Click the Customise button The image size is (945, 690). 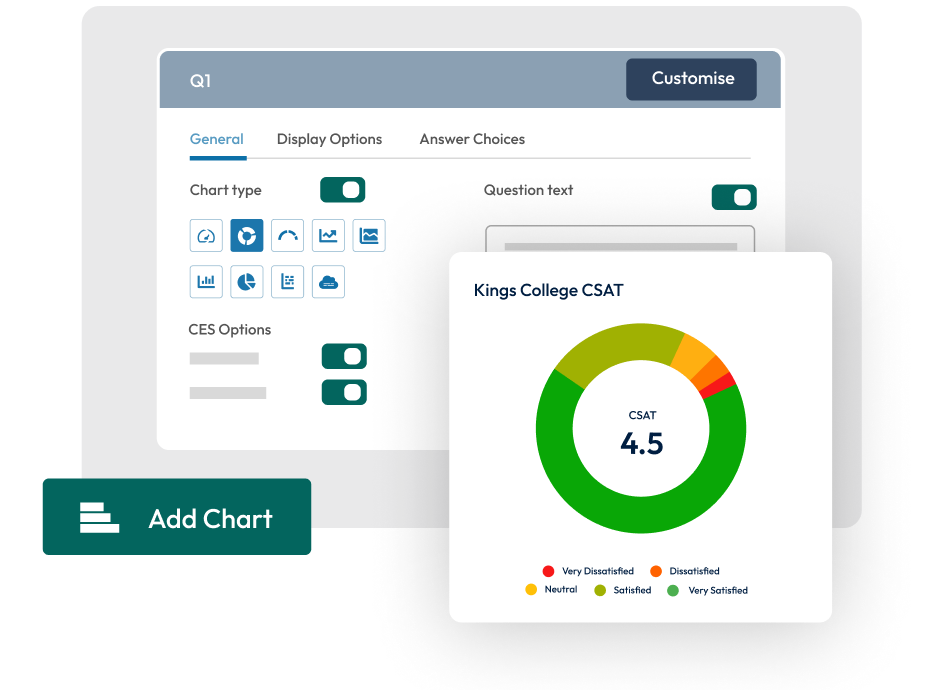click(x=691, y=79)
